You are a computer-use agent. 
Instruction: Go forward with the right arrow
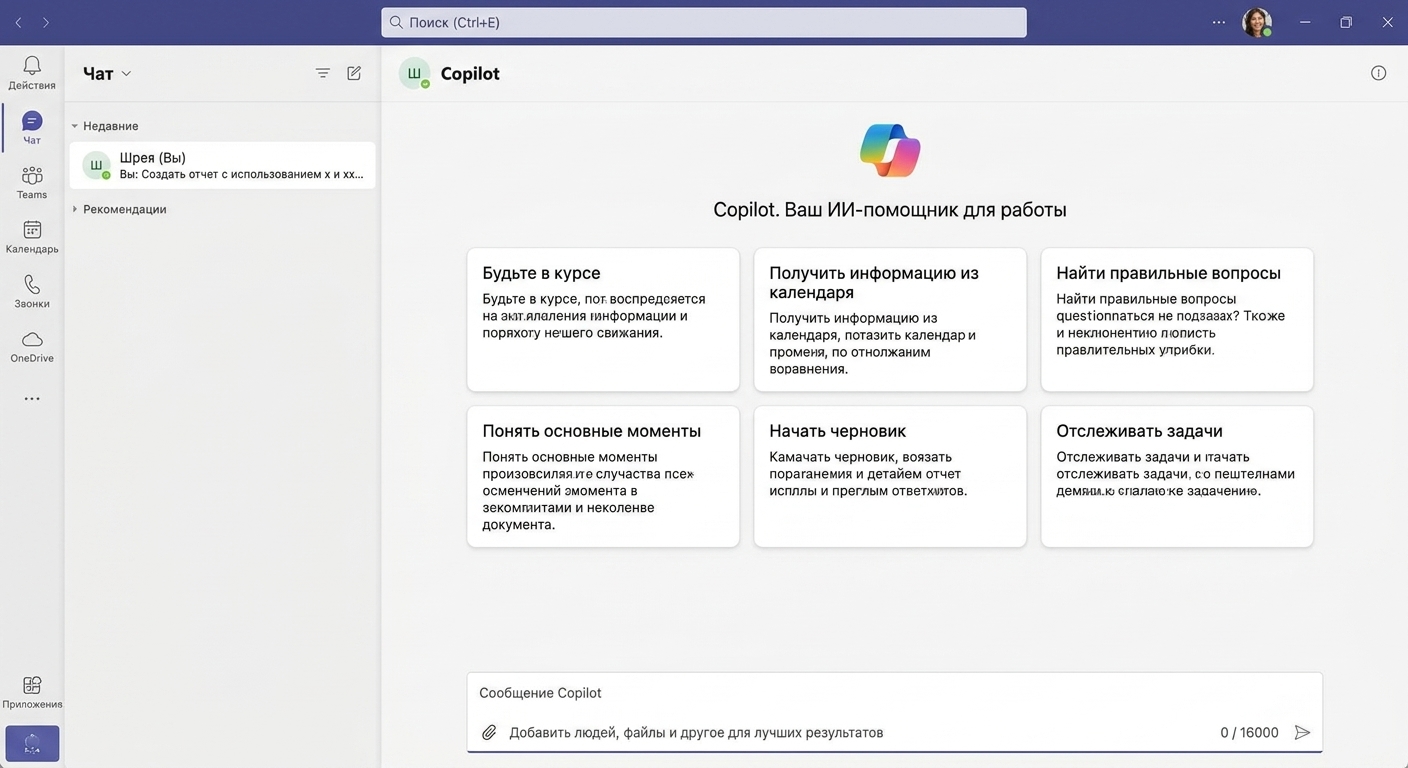45,22
